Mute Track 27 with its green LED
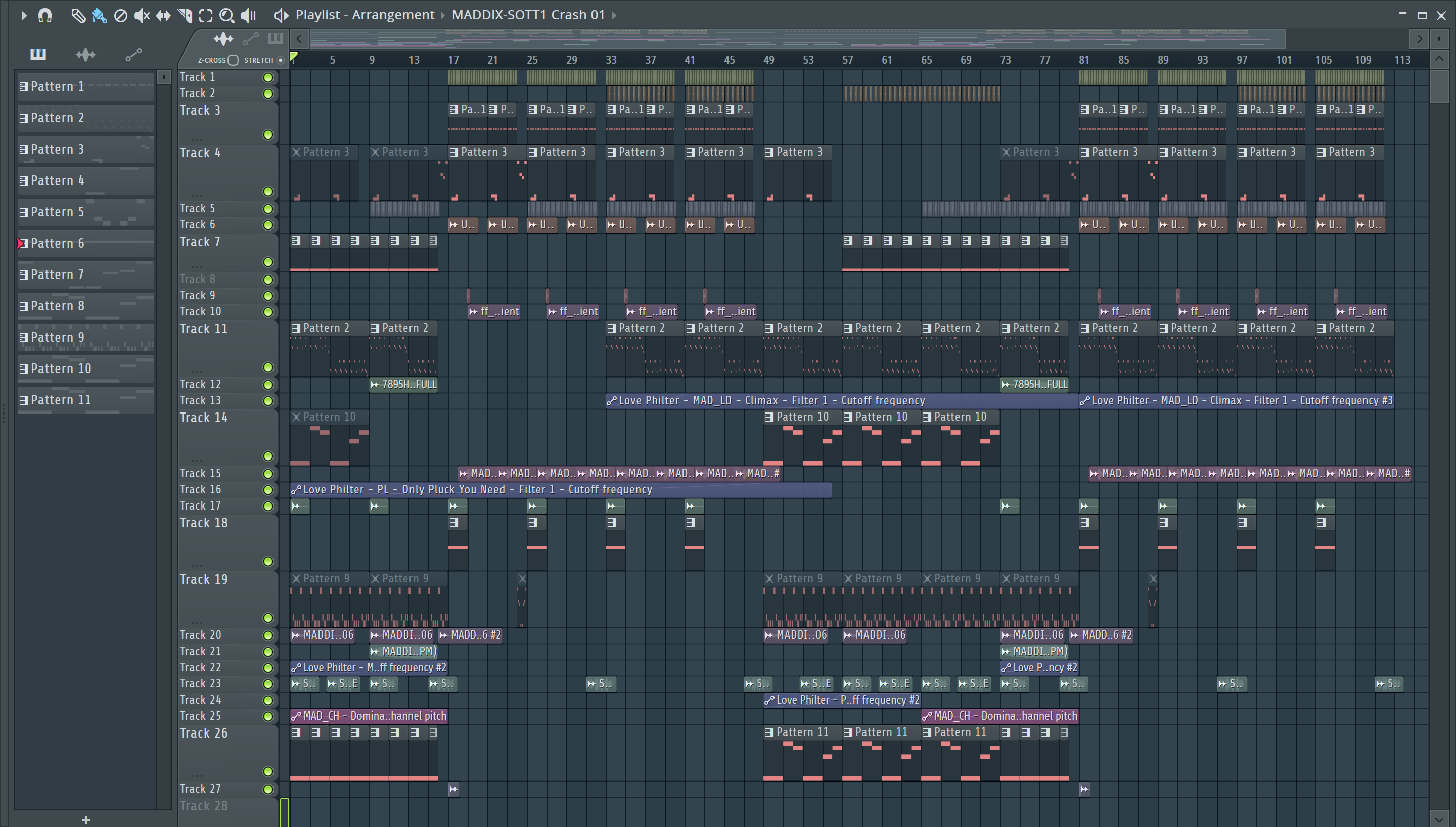This screenshot has height=827, width=1456. click(268, 789)
